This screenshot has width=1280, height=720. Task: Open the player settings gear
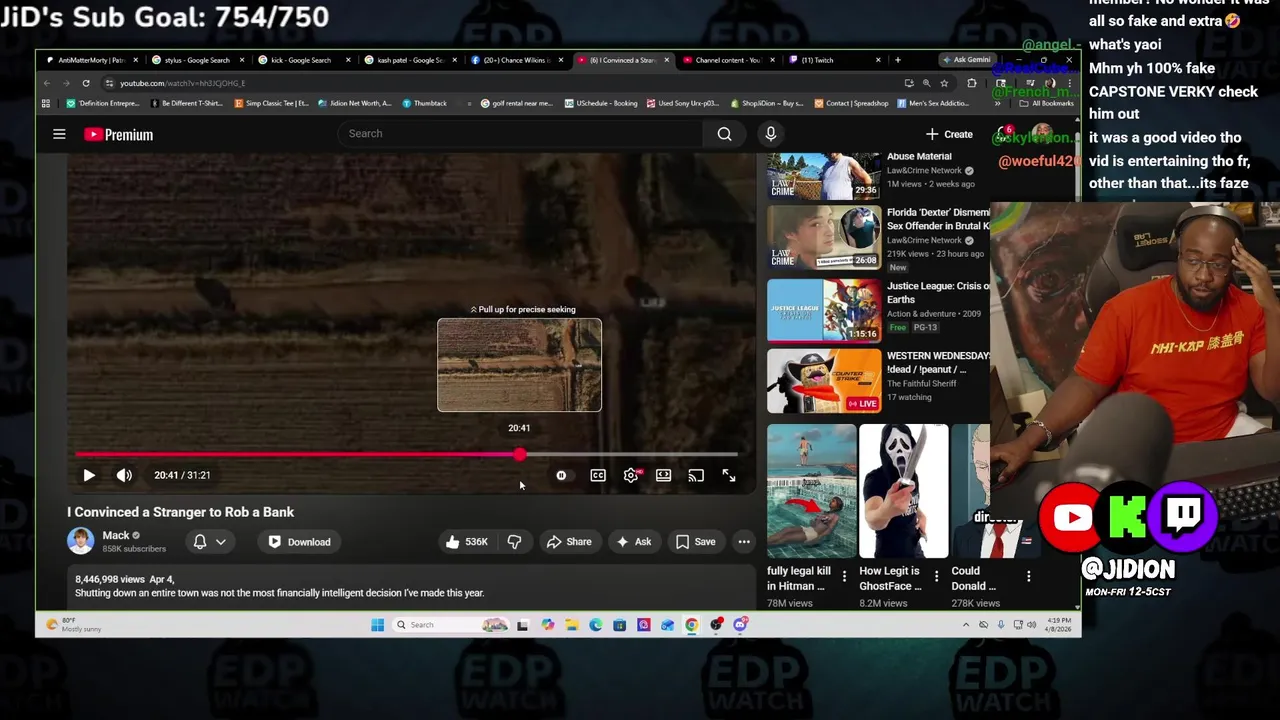pos(631,476)
